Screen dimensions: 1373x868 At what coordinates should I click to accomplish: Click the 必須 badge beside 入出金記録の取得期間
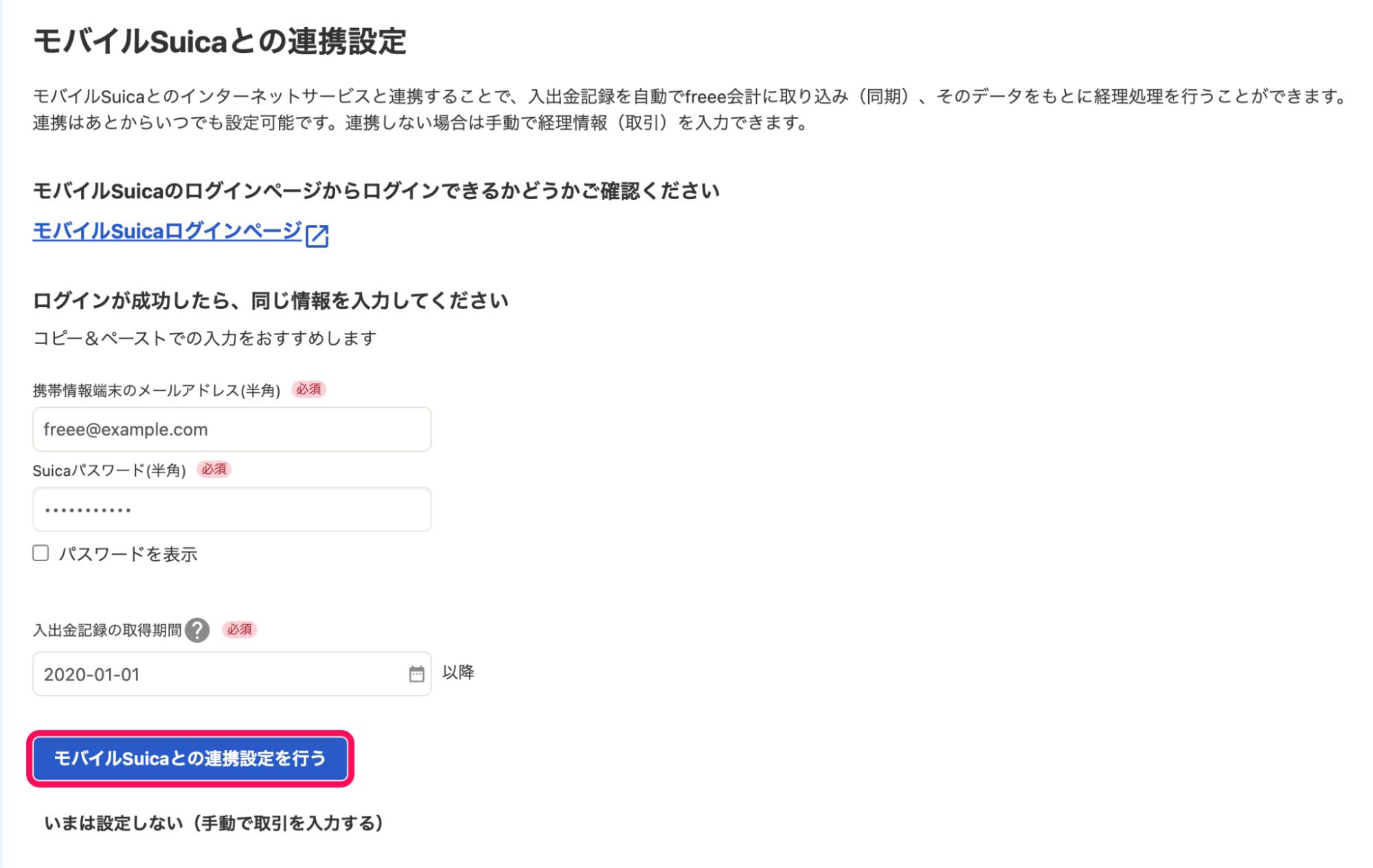[239, 629]
